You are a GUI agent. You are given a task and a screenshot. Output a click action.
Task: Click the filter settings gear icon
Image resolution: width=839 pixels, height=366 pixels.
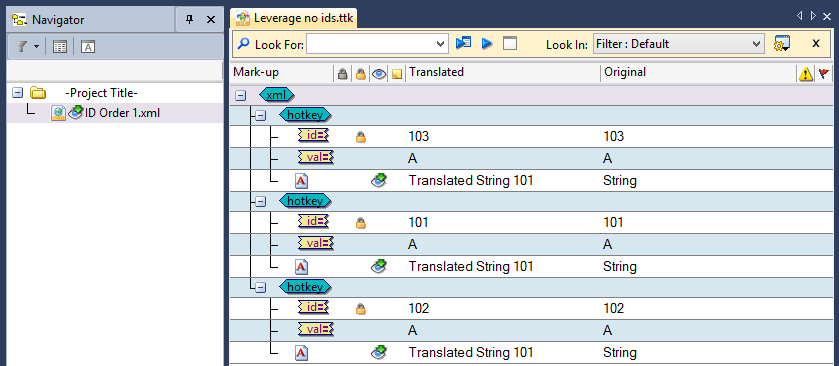point(782,44)
